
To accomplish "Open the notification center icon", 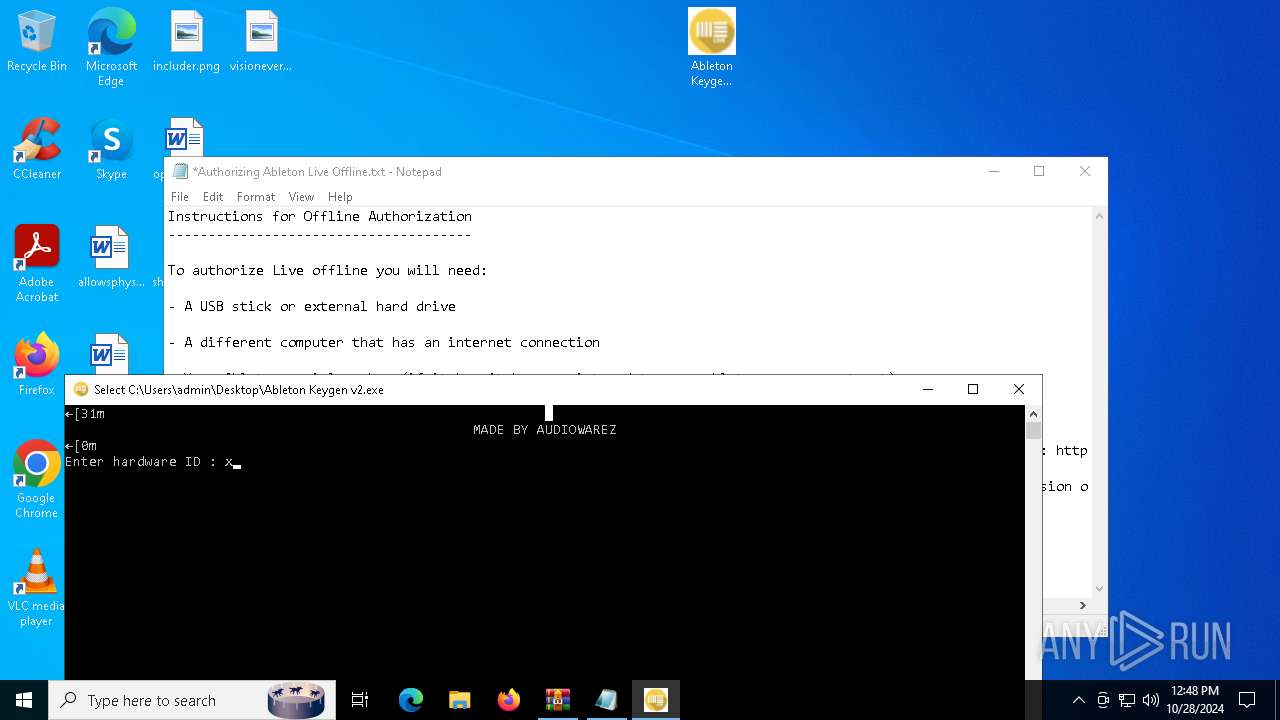I will click(x=1247, y=700).
